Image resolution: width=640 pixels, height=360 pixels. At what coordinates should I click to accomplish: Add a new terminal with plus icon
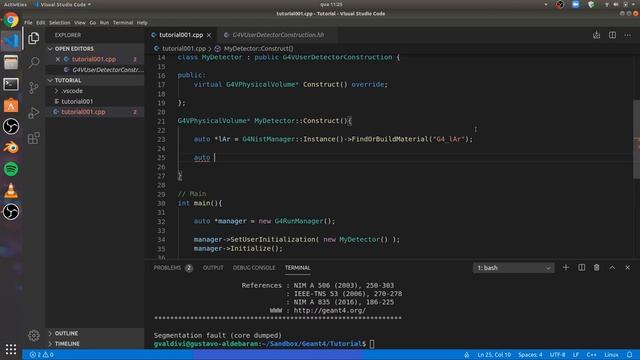pyautogui.click(x=566, y=268)
